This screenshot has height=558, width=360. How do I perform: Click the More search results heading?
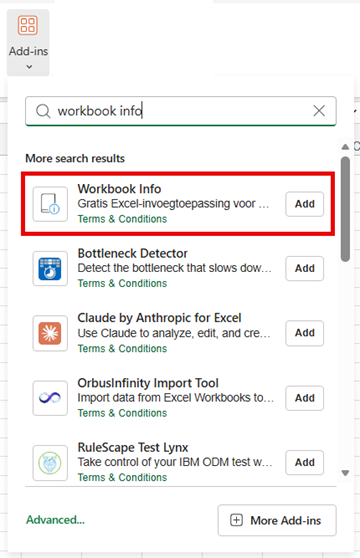75,158
